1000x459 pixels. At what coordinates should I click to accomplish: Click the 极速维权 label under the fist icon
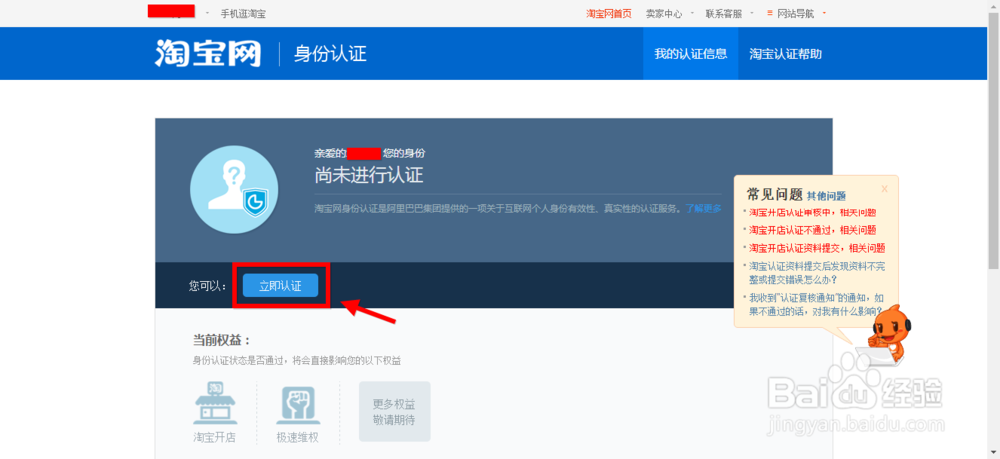point(298,438)
